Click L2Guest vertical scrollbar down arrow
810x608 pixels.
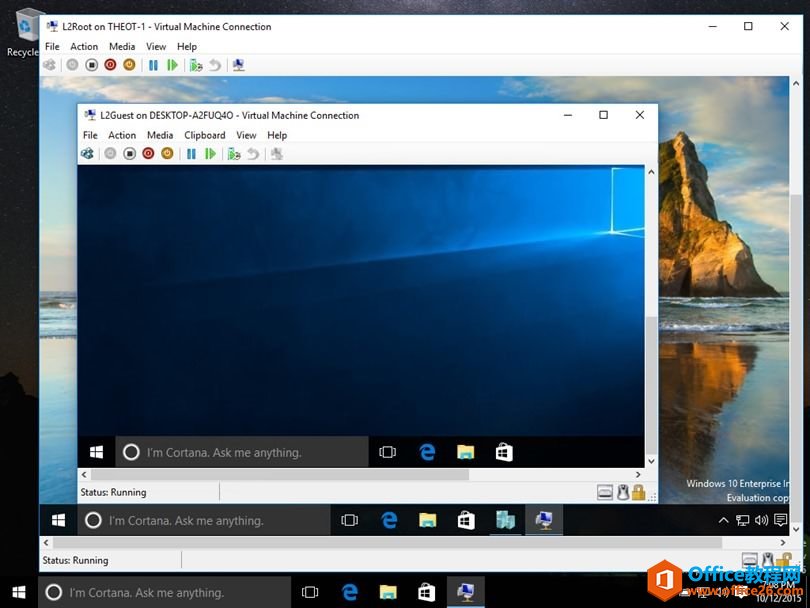pos(651,461)
